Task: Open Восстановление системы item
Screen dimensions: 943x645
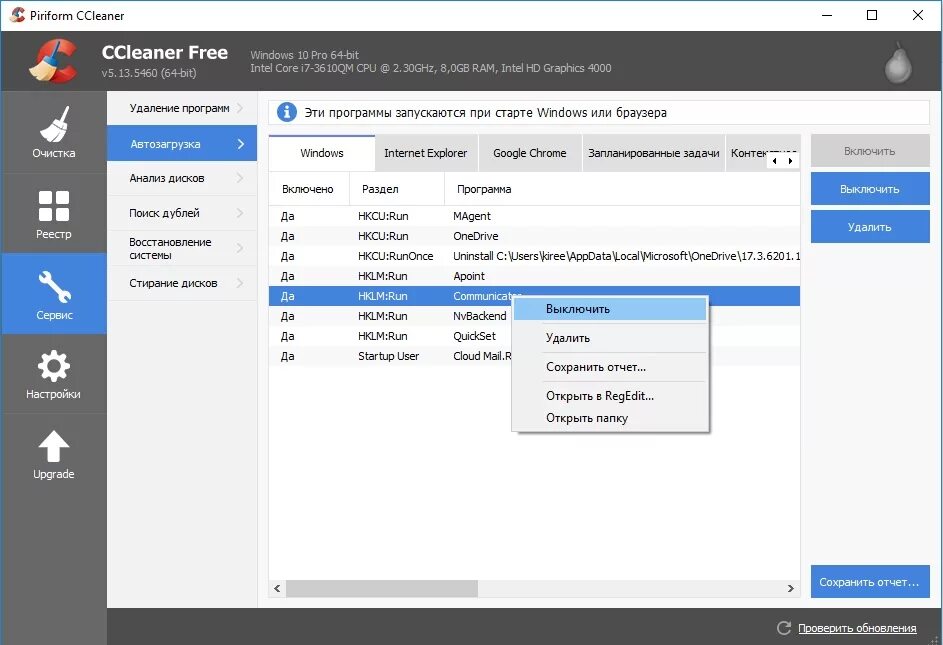Action: [182, 248]
